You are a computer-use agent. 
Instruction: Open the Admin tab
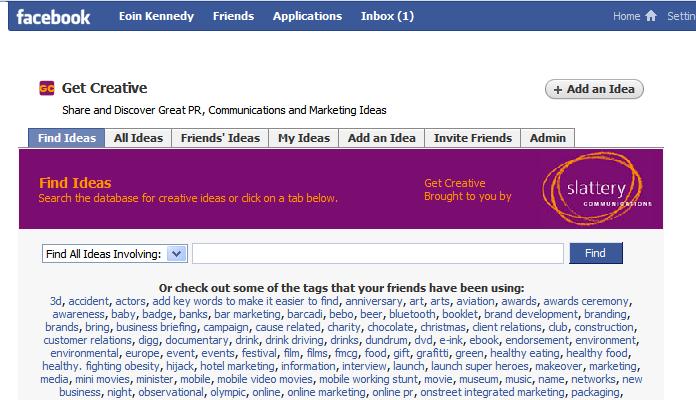pyautogui.click(x=548, y=138)
